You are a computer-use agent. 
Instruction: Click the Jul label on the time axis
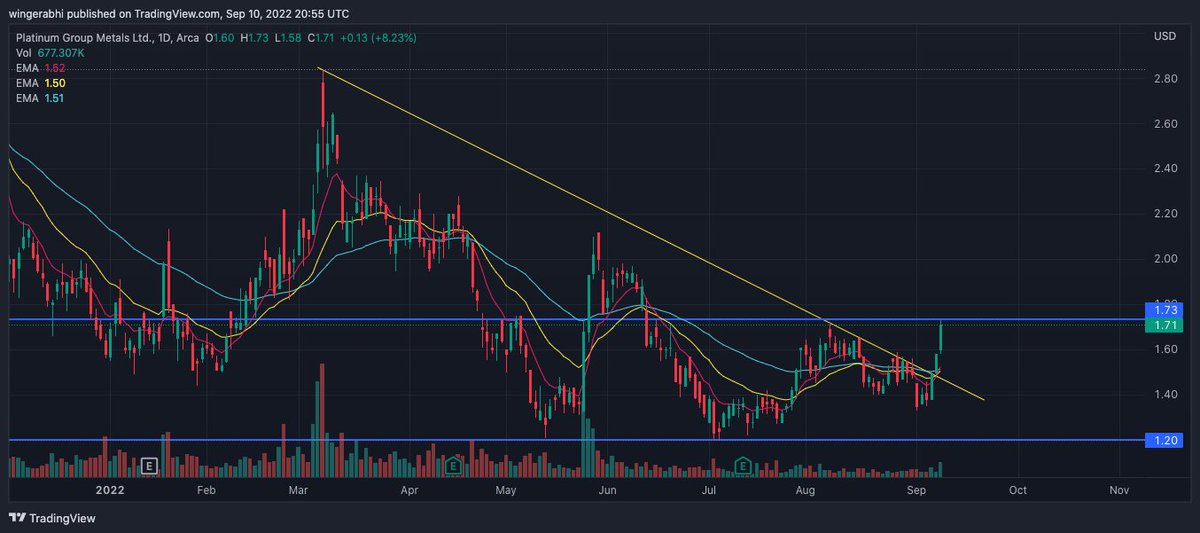[x=709, y=491]
